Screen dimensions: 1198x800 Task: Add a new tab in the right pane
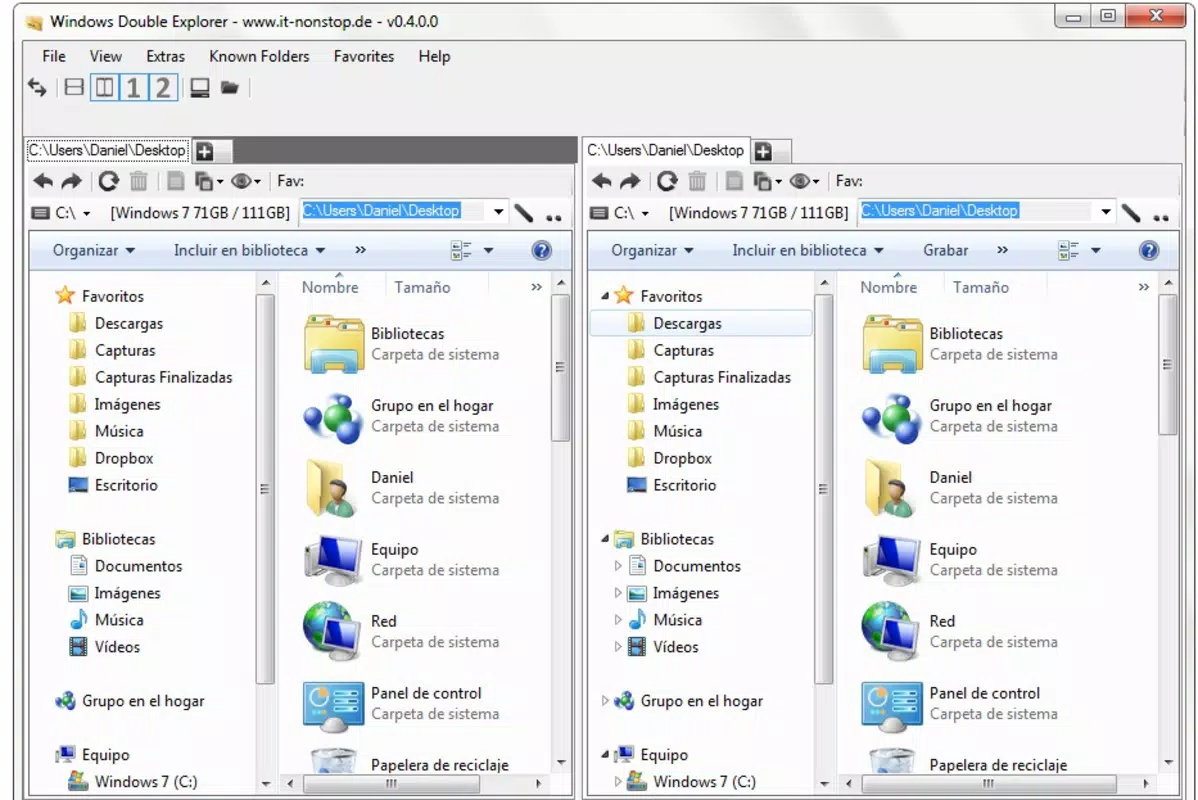pyautogui.click(x=763, y=151)
